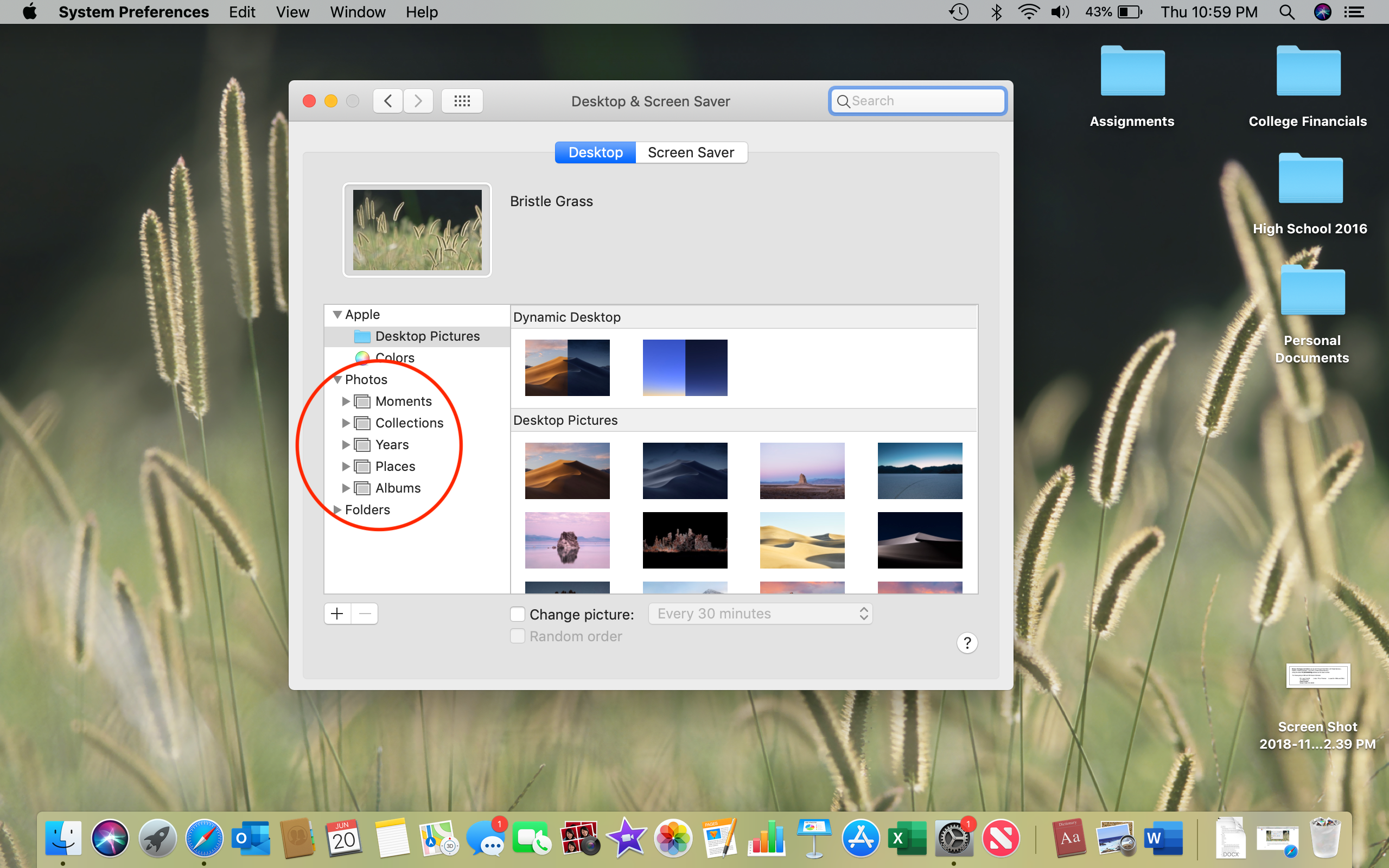Image resolution: width=1389 pixels, height=868 pixels.
Task: Open the Wi-Fi menu bar icon
Action: coord(1029,12)
